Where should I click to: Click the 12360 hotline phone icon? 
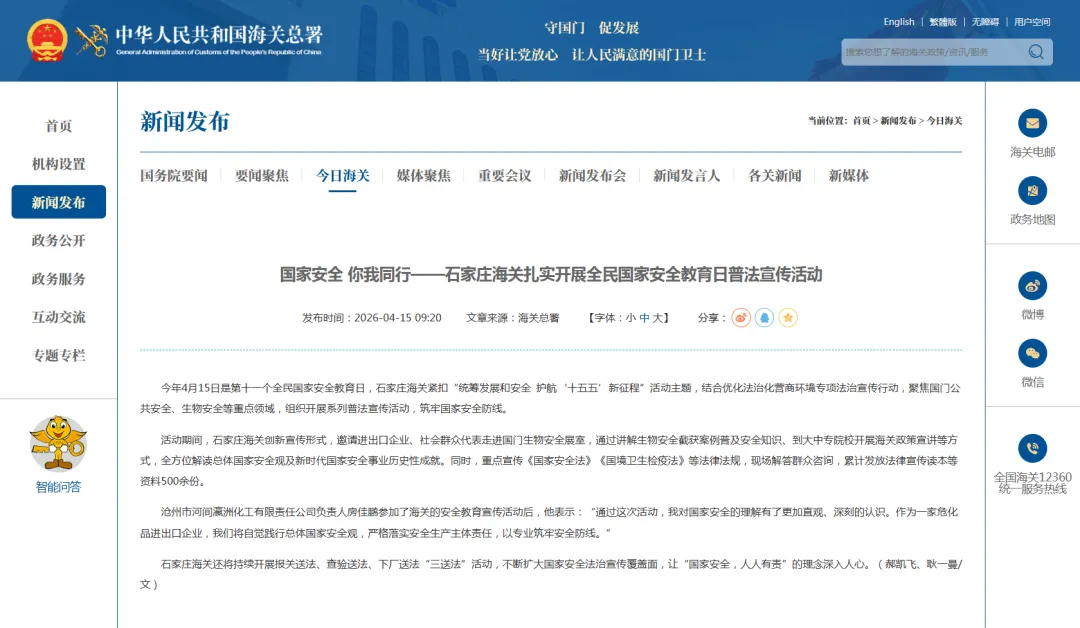[1032, 448]
